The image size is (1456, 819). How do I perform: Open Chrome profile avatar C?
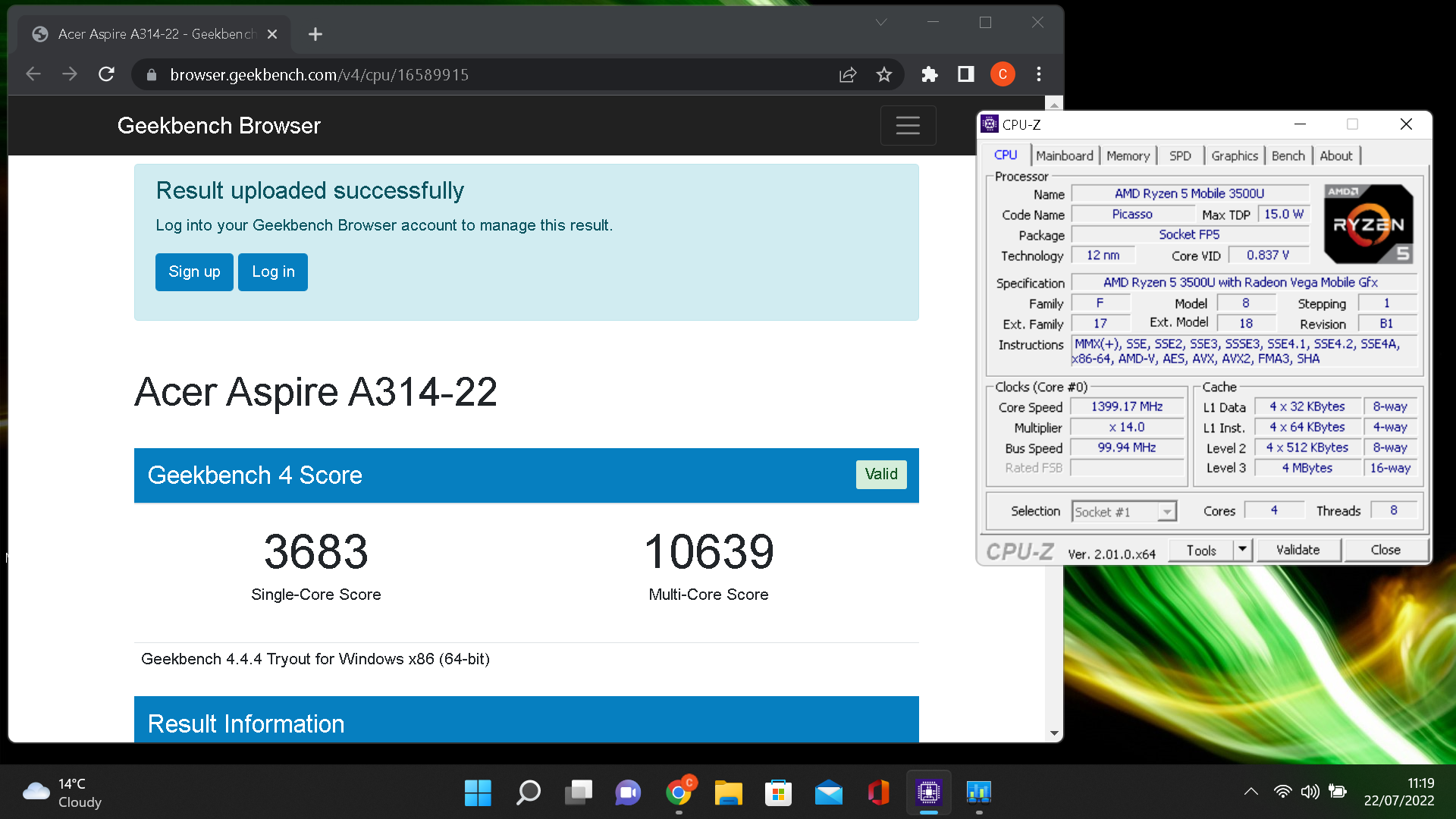pyautogui.click(x=1003, y=74)
